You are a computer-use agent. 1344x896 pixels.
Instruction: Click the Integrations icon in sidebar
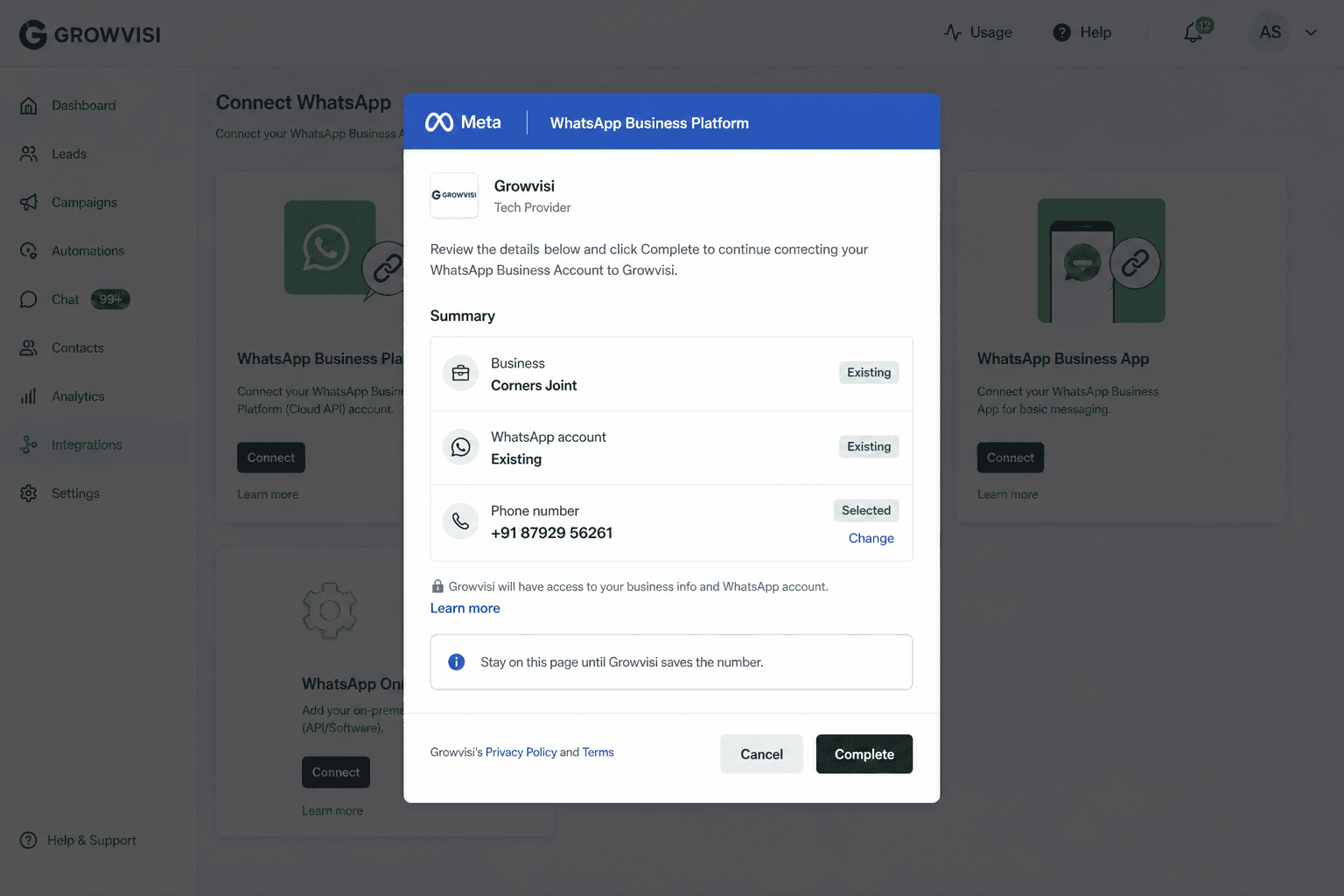pyautogui.click(x=29, y=444)
